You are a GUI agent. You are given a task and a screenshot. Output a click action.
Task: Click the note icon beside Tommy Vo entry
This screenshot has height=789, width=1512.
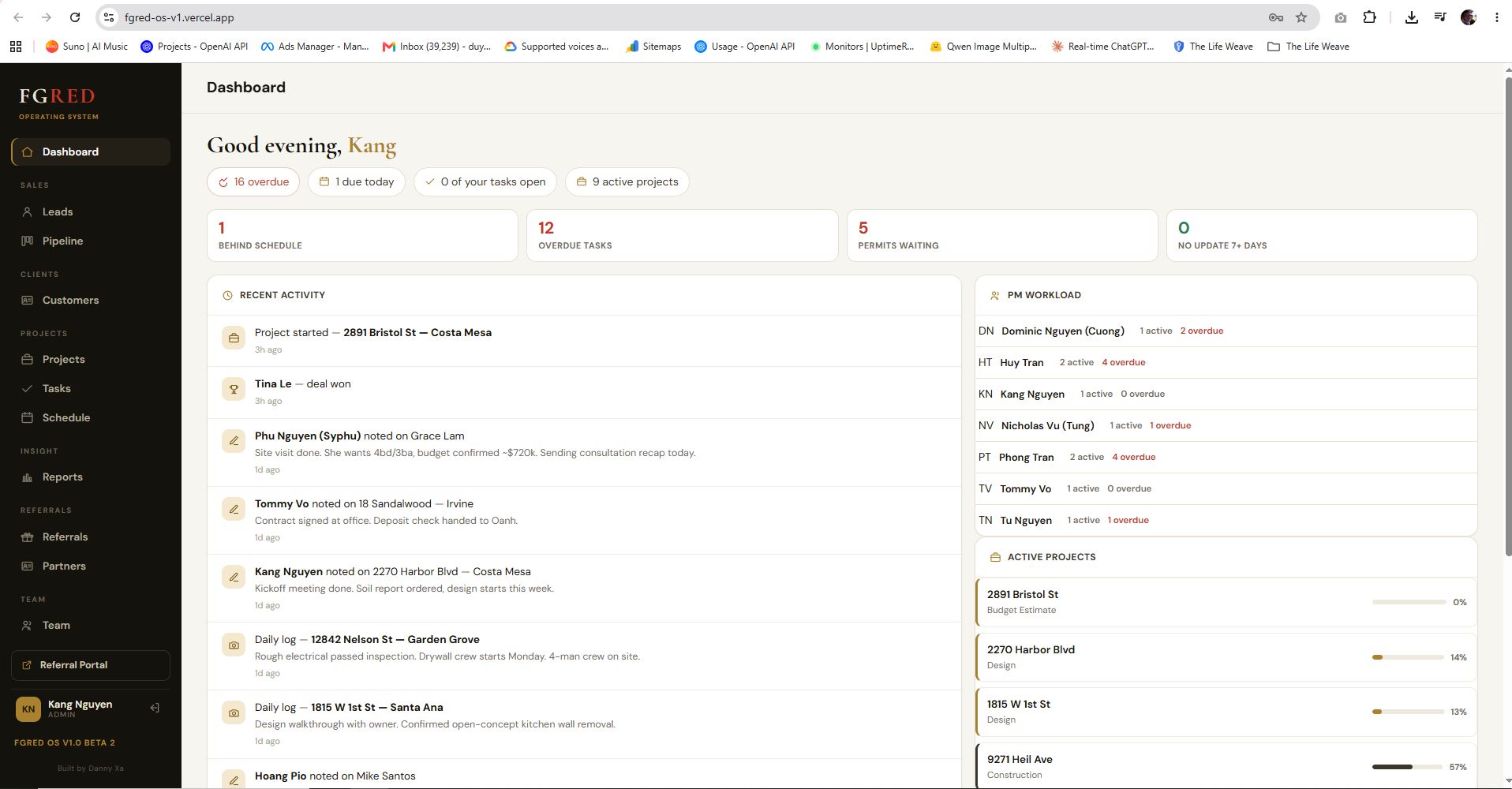point(234,509)
